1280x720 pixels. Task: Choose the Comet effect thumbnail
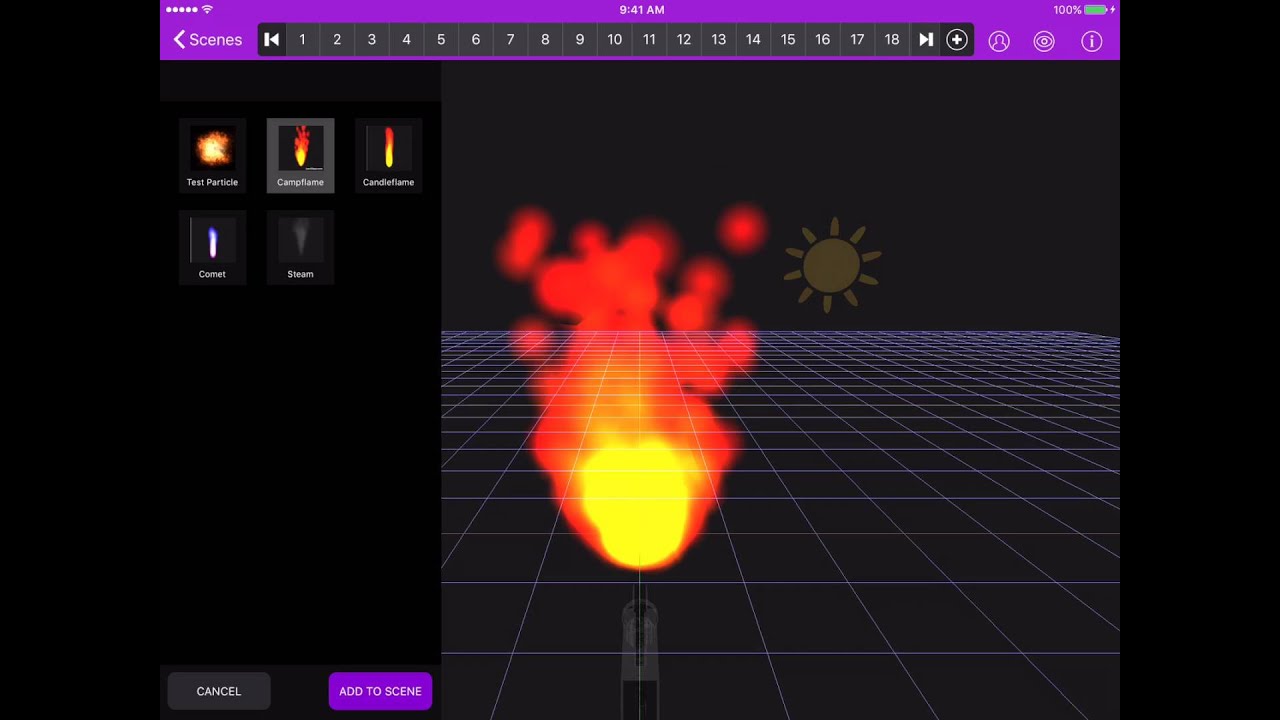pyautogui.click(x=212, y=247)
